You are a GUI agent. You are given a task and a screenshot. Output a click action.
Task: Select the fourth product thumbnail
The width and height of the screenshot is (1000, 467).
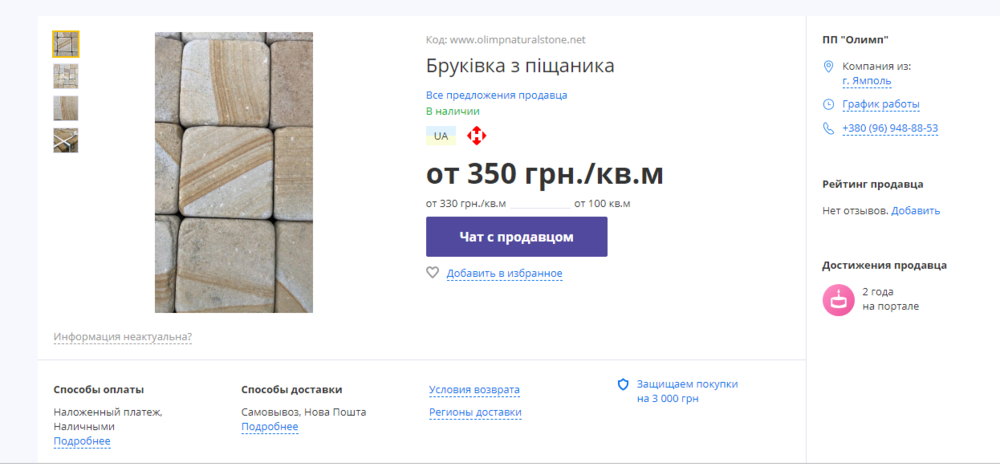66,140
